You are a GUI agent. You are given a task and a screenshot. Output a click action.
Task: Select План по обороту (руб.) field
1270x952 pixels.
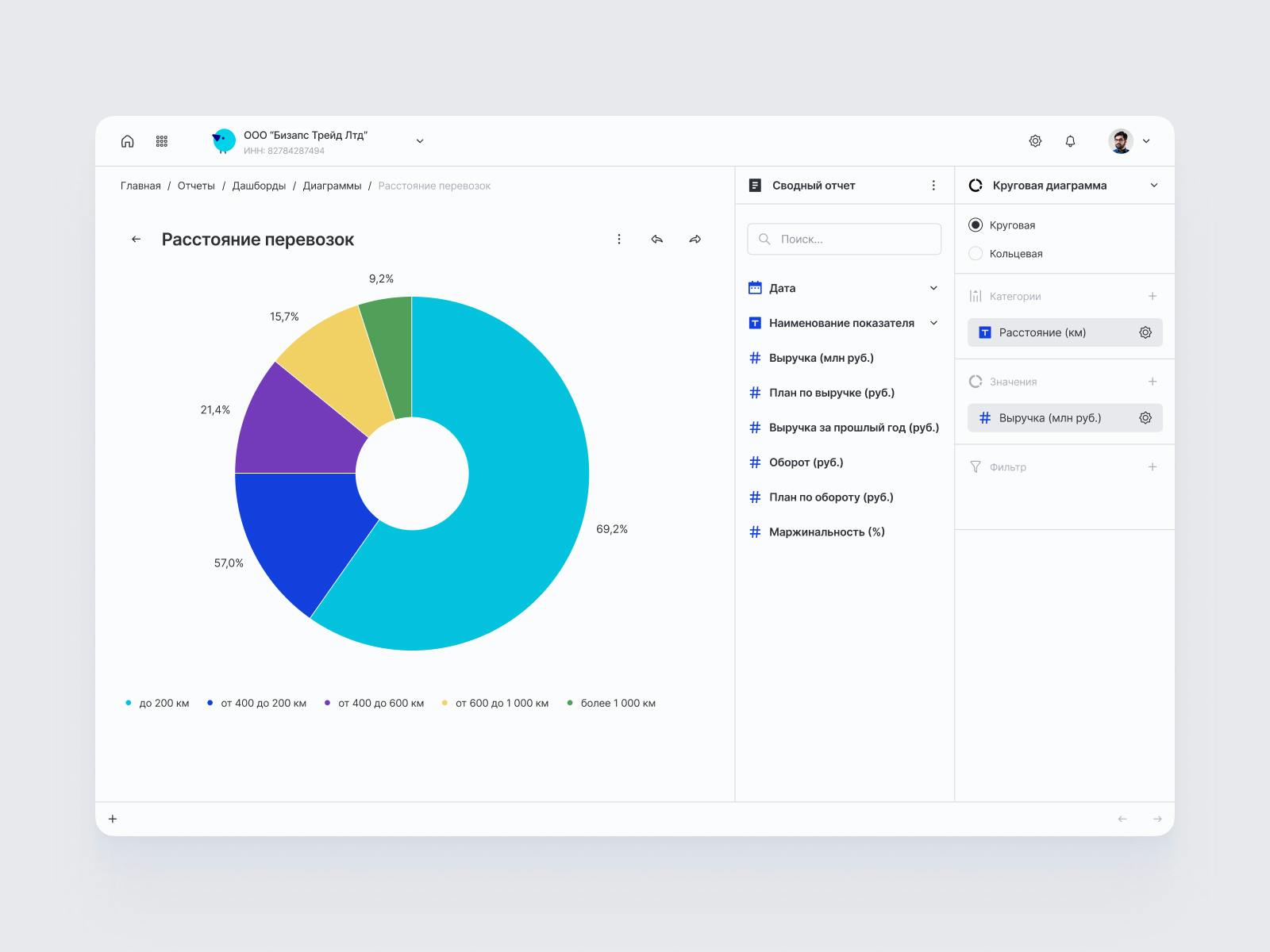(830, 497)
